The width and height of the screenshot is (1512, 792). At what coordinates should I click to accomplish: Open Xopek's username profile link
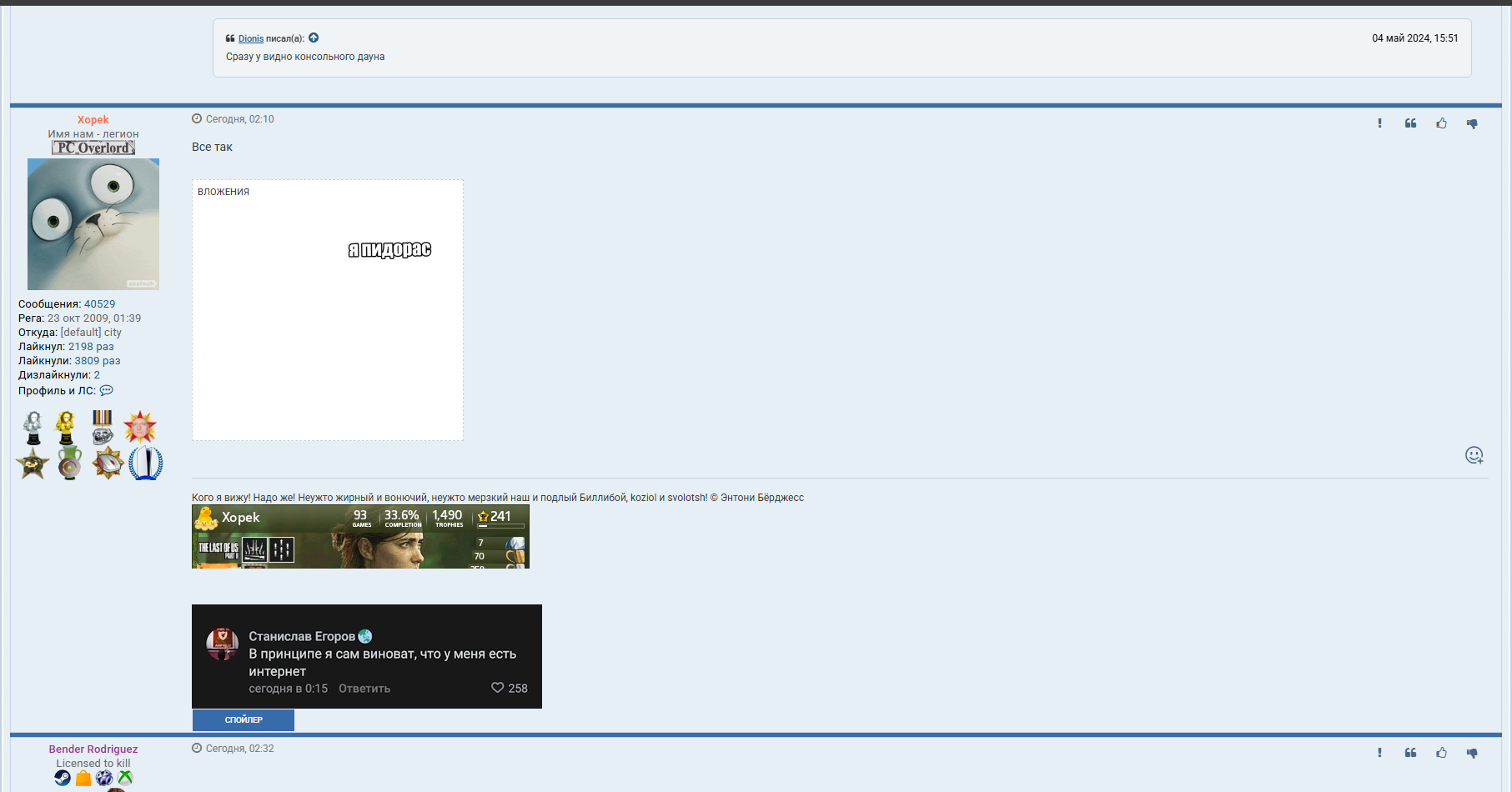[93, 119]
